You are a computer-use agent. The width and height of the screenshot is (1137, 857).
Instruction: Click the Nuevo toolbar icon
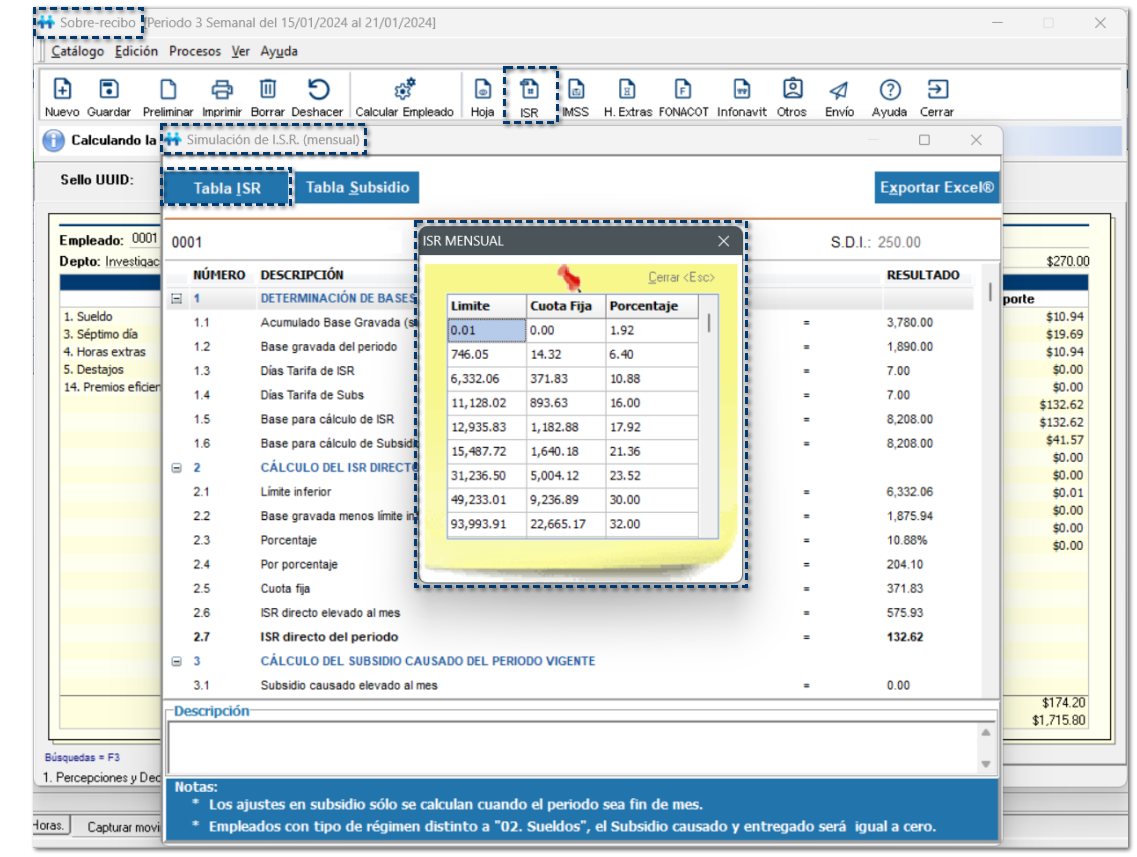(61, 90)
